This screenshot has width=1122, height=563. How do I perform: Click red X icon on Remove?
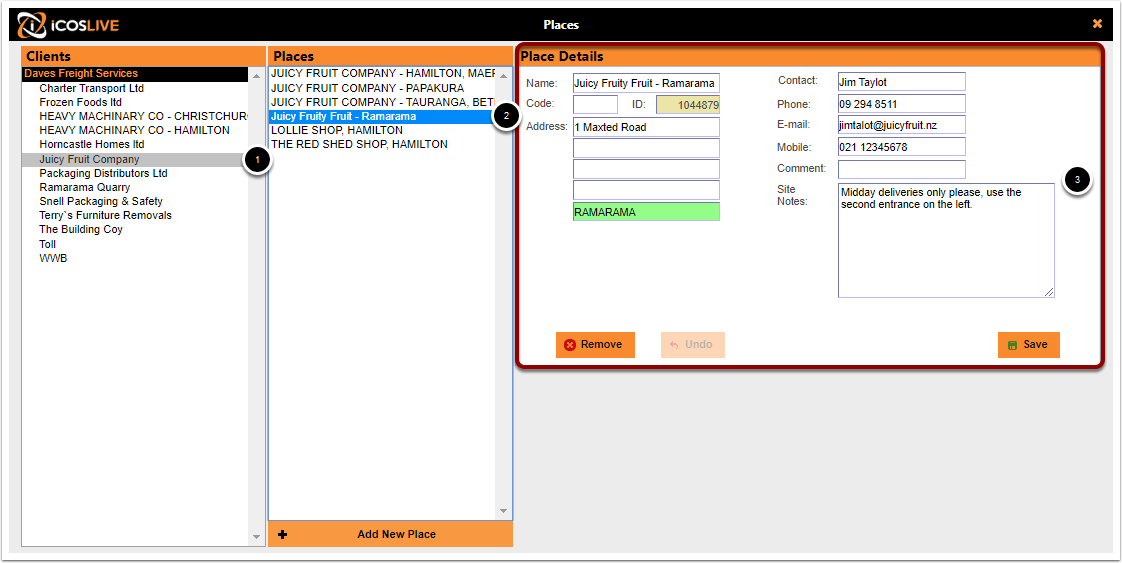click(x=570, y=345)
